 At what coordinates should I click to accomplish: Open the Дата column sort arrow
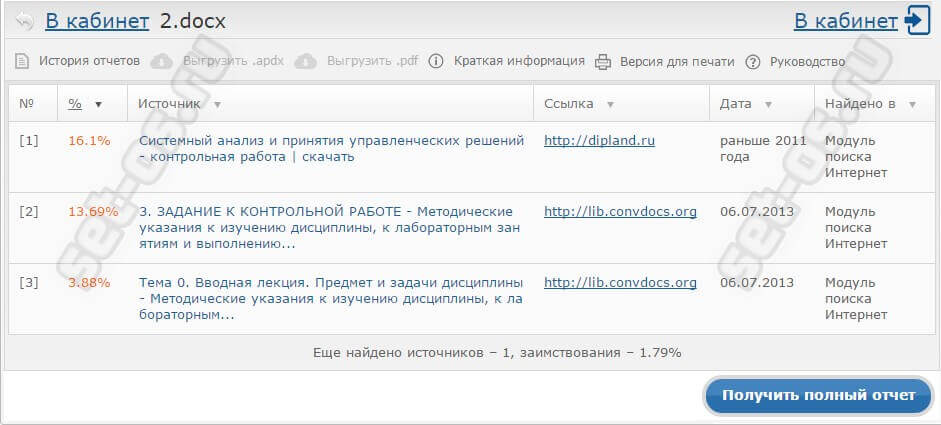point(768,104)
